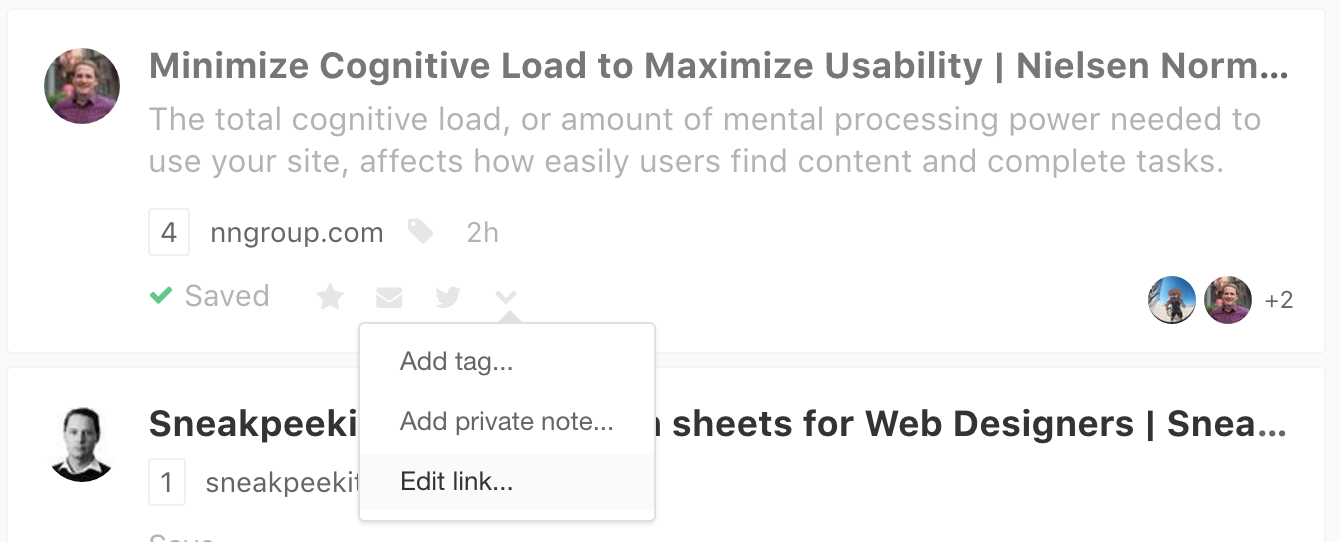Click the rightmost sharer avatar before +2
Image resolution: width=1340 pixels, height=542 pixels.
[x=1228, y=300]
